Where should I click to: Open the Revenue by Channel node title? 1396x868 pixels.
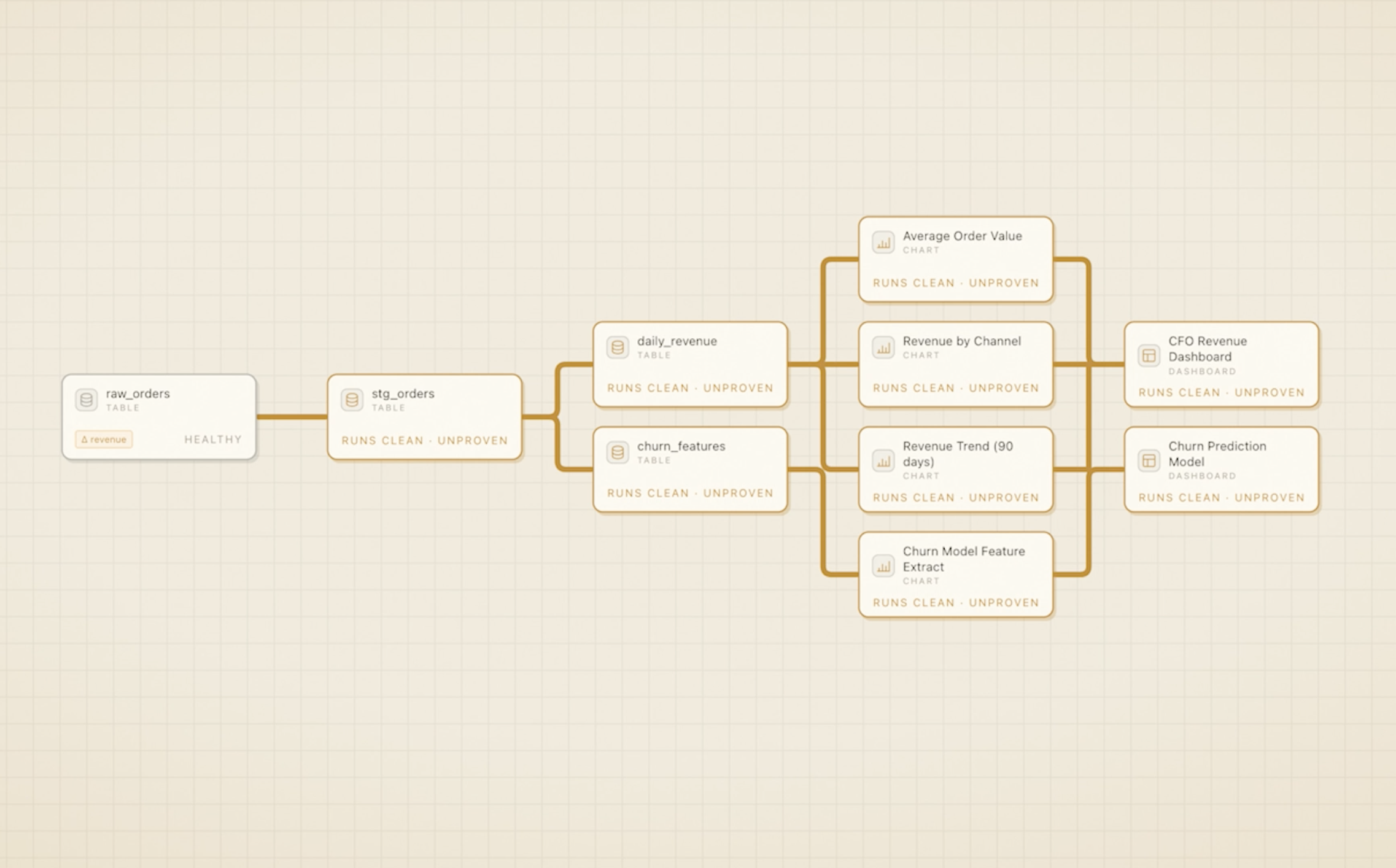(x=962, y=341)
